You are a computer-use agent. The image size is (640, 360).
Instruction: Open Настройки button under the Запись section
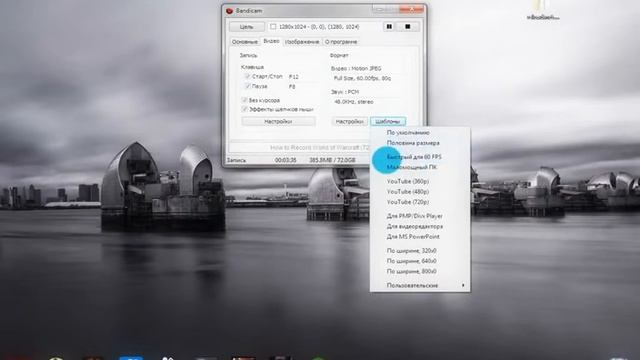point(278,122)
